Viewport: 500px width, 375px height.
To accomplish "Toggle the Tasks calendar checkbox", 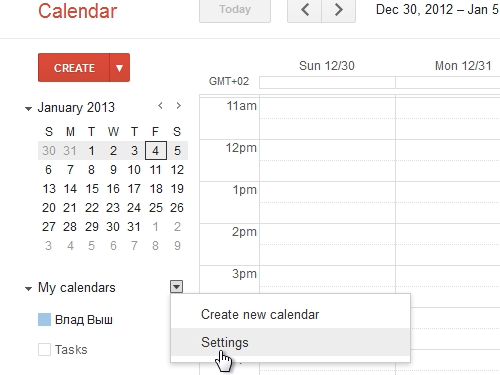I will 44,350.
